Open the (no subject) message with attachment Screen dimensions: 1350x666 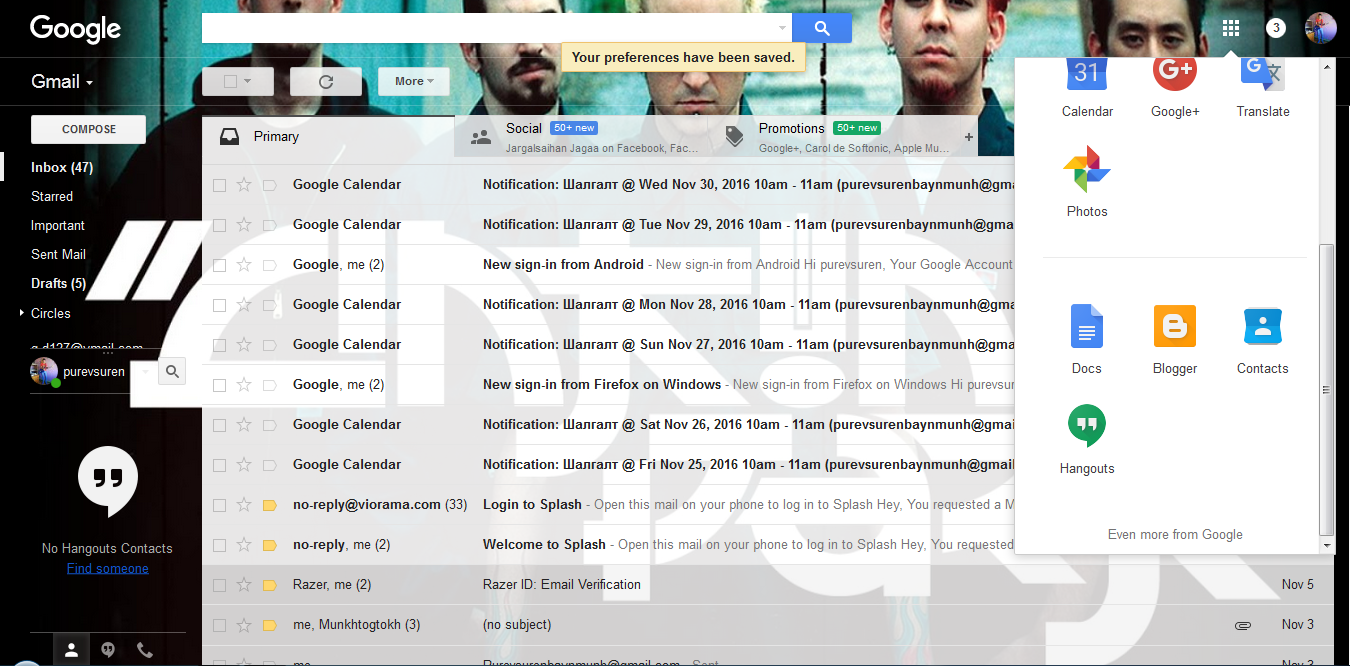[x=516, y=625]
